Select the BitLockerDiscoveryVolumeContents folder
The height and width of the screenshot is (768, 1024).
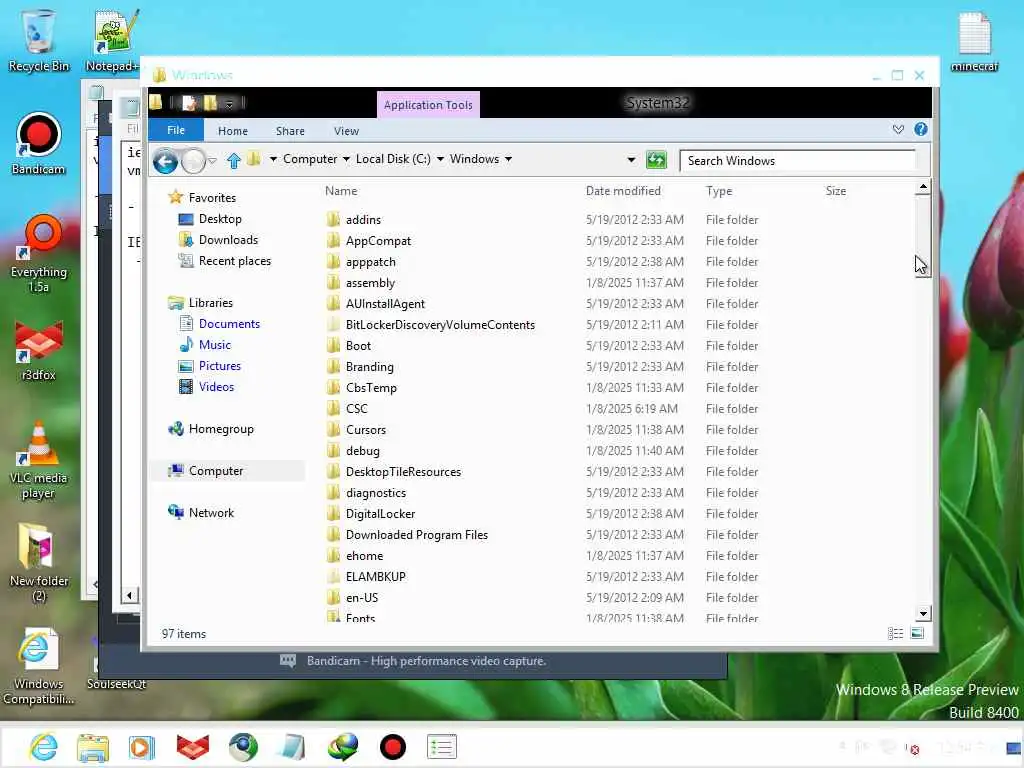440,325
